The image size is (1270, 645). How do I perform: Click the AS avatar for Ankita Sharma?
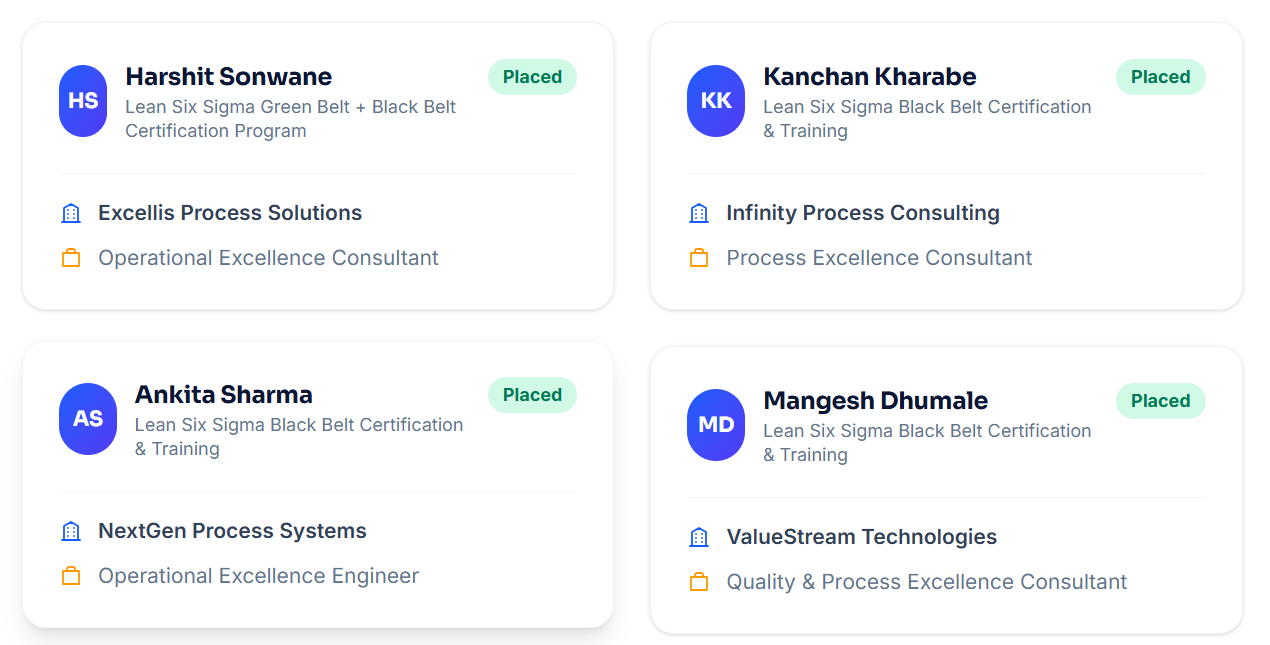point(88,419)
